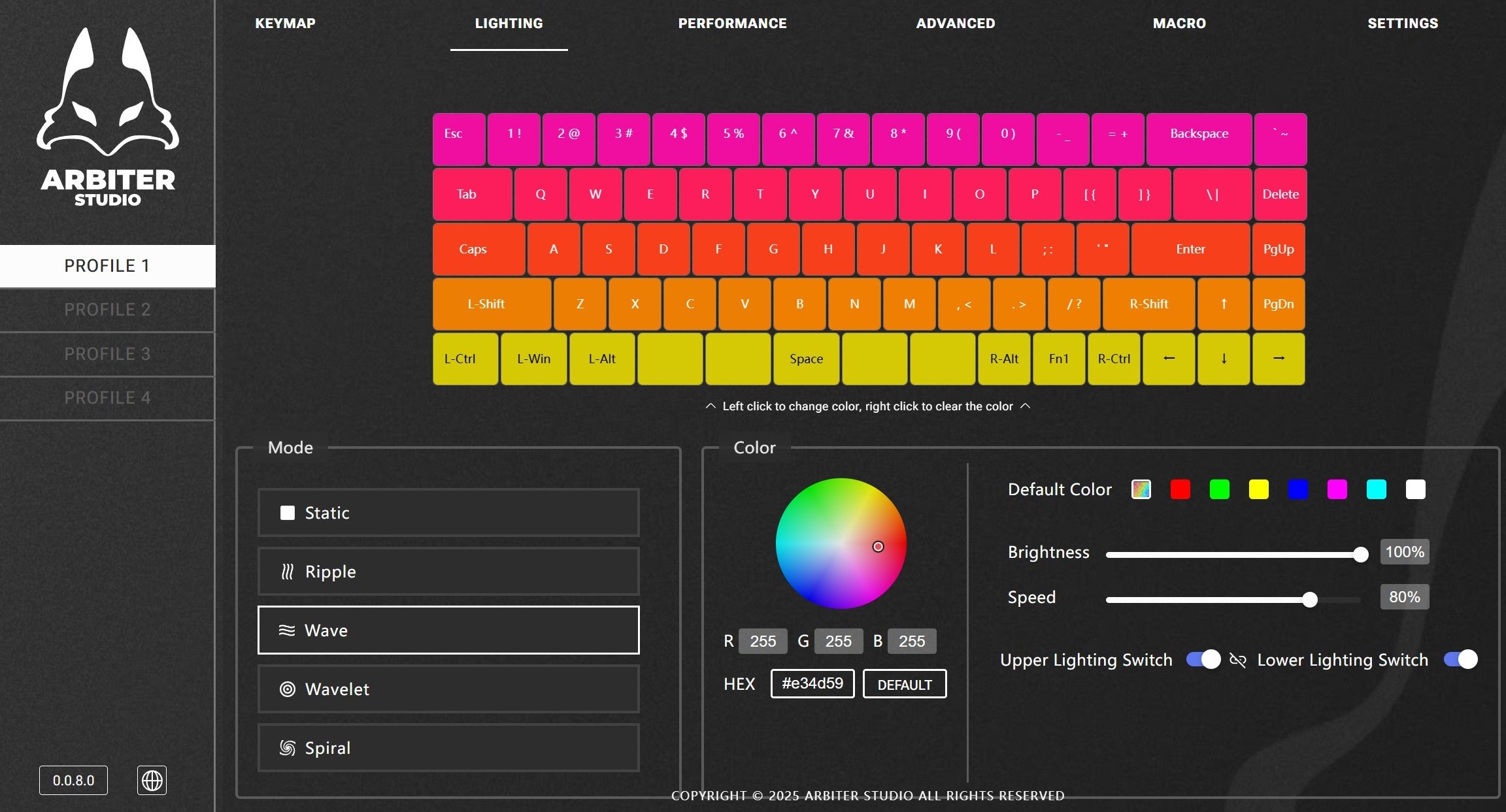Switch to Profile 2

pyautogui.click(x=107, y=310)
